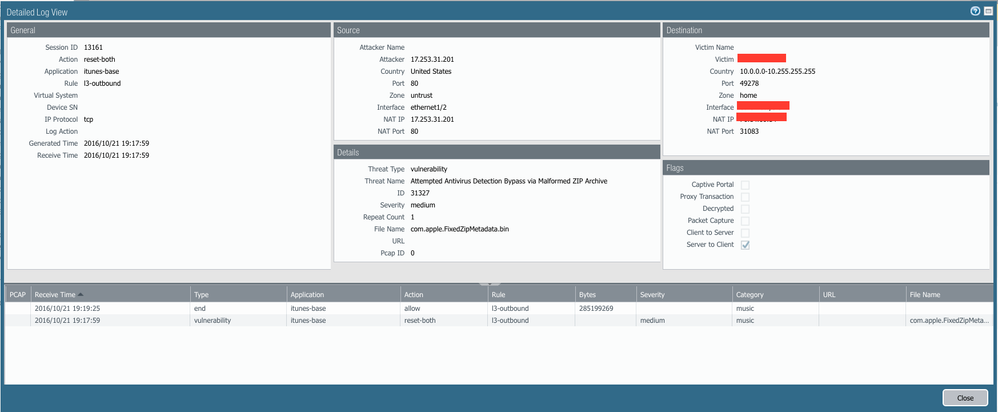The width and height of the screenshot is (998, 412).
Task: Sort by the Application column header
Action: point(343,295)
